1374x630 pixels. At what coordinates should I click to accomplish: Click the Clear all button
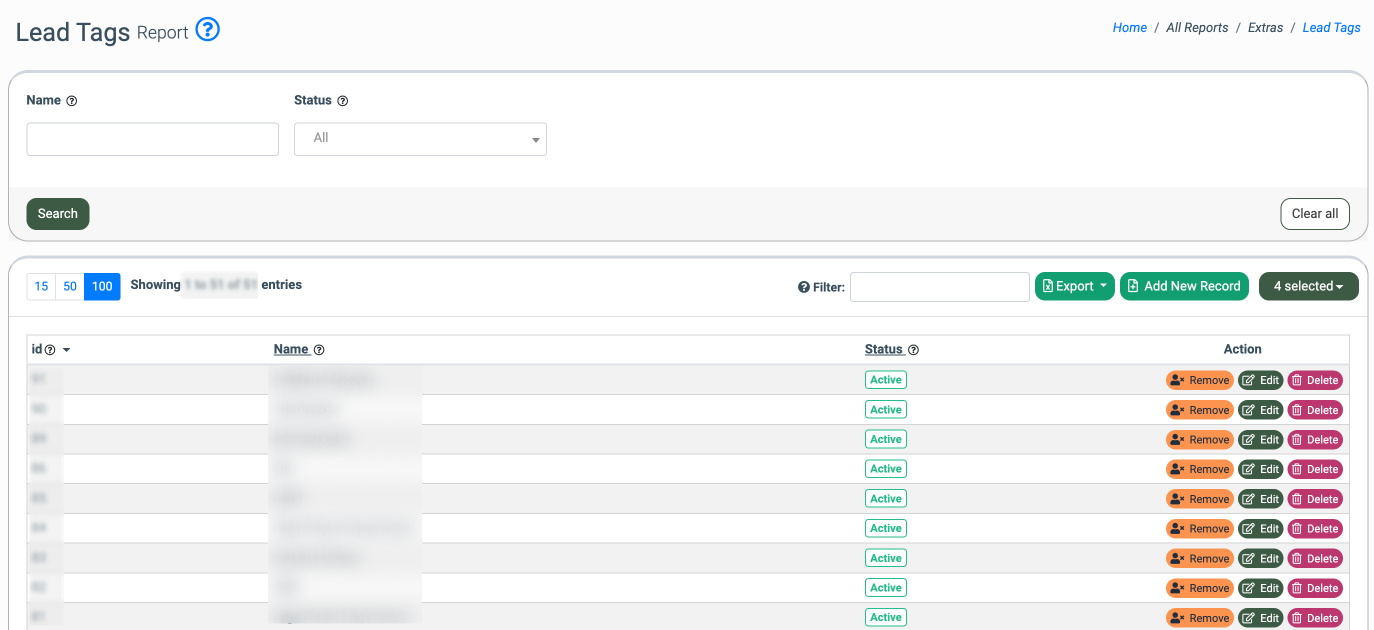(x=1314, y=214)
